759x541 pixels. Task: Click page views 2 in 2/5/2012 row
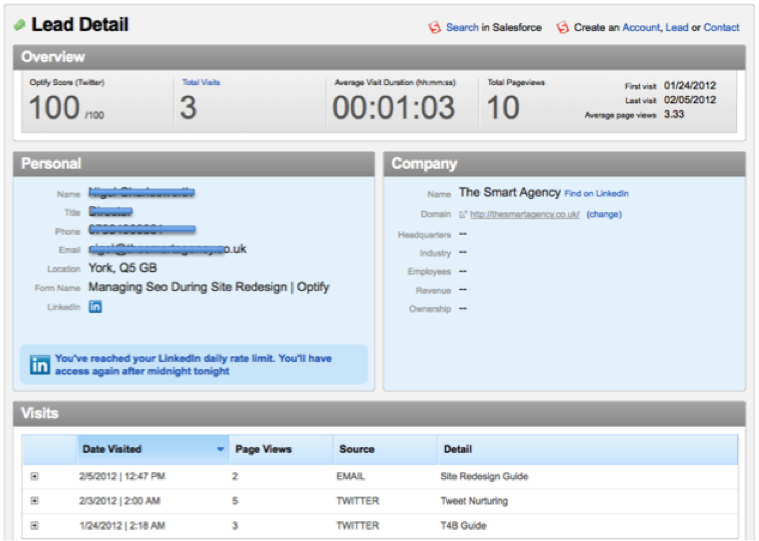pos(235,476)
